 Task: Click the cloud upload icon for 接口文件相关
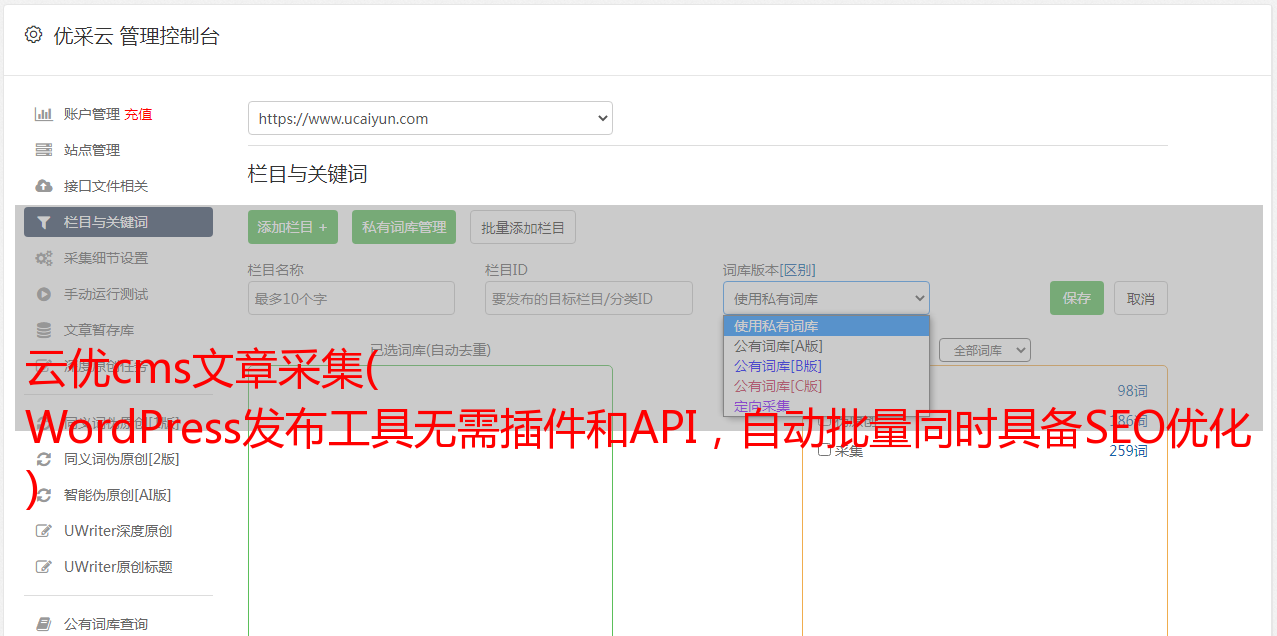click(43, 186)
